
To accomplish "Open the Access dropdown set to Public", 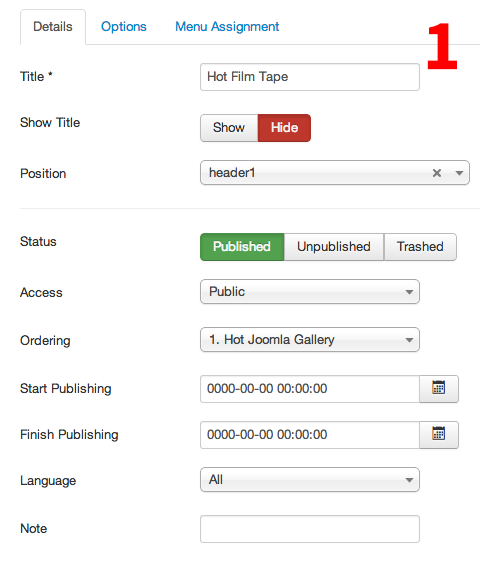I will (310, 292).
